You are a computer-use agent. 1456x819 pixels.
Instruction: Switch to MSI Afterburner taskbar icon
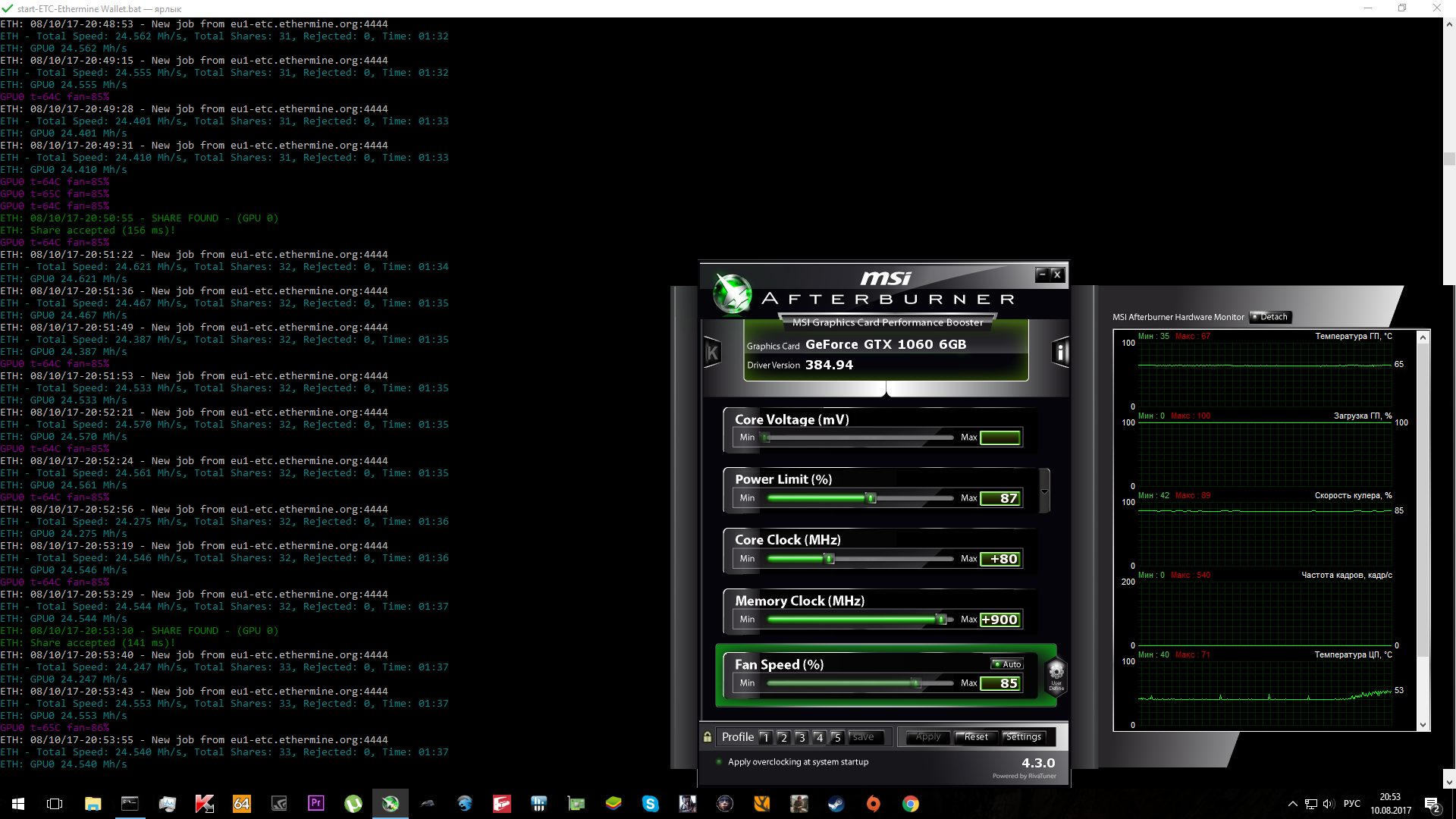[390, 804]
